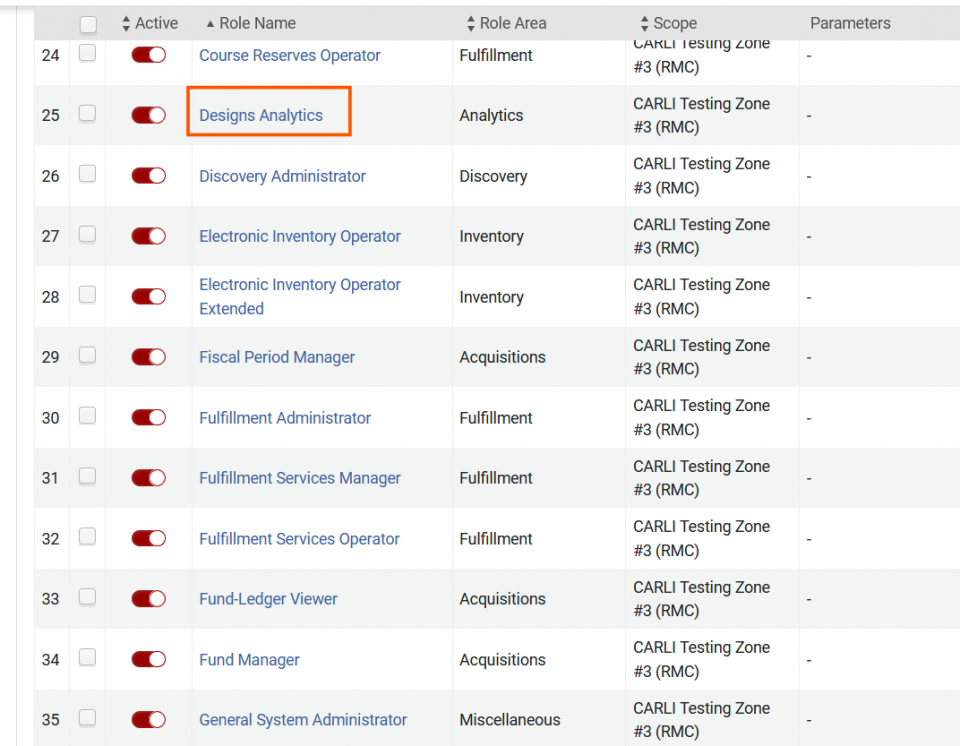Open General System Administrator role
The width and height of the screenshot is (960, 746).
(303, 720)
